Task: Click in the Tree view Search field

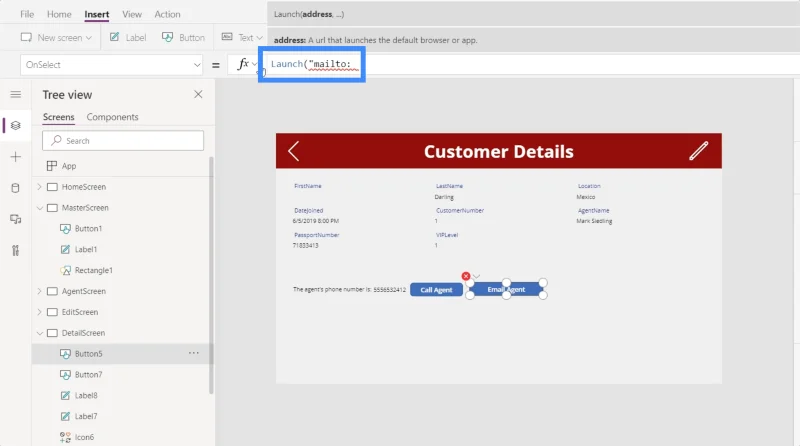Action: pos(123,140)
